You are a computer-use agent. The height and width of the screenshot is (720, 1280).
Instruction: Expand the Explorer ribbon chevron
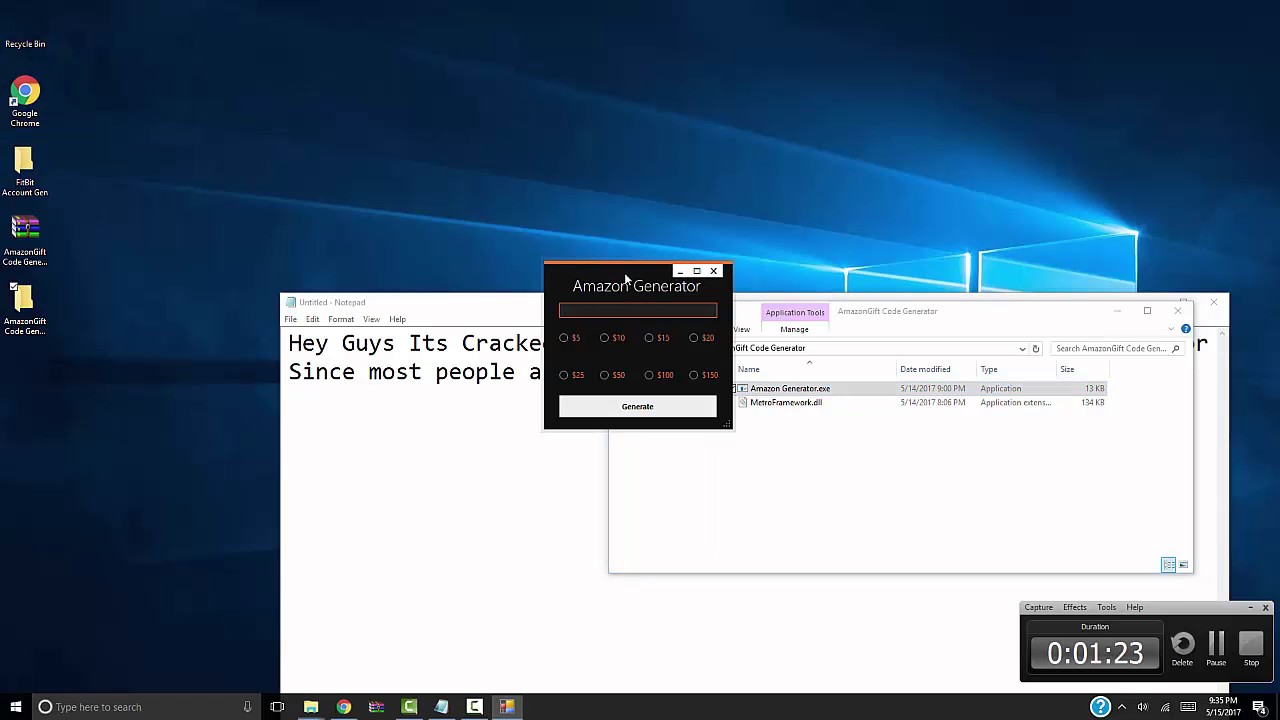pos(1171,329)
